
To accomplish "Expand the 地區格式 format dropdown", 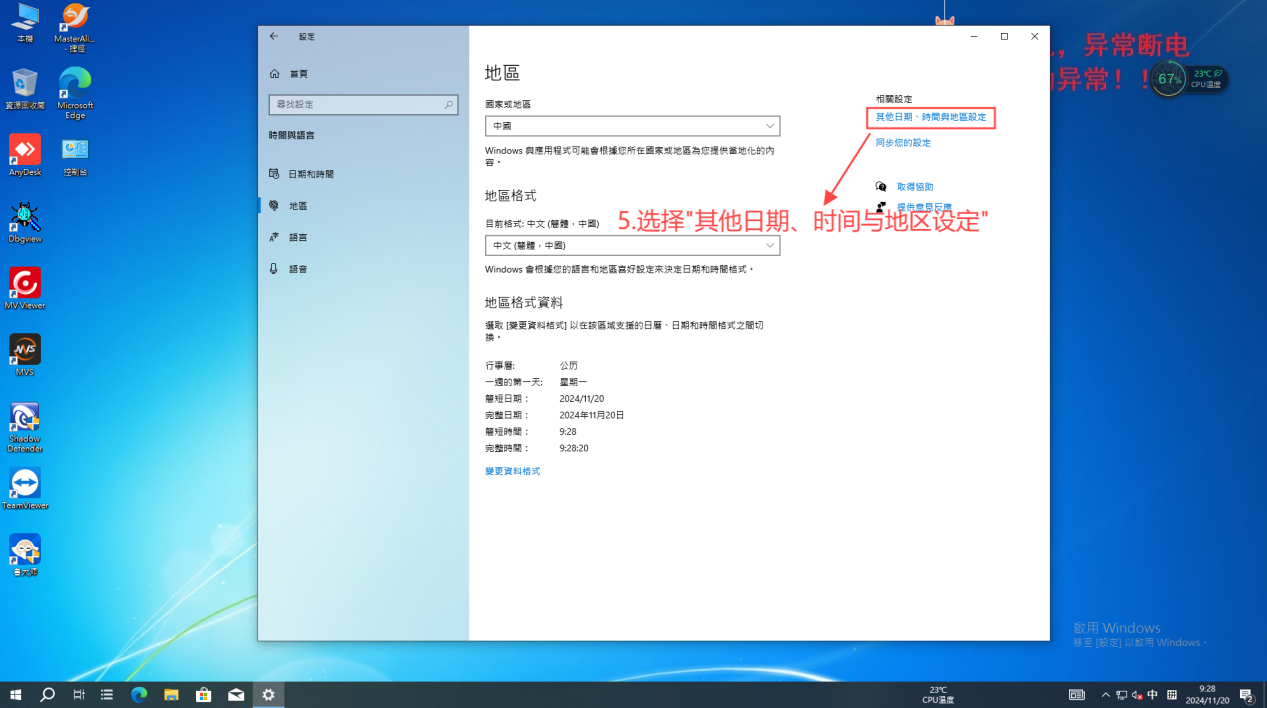I will pyautogui.click(x=632, y=245).
